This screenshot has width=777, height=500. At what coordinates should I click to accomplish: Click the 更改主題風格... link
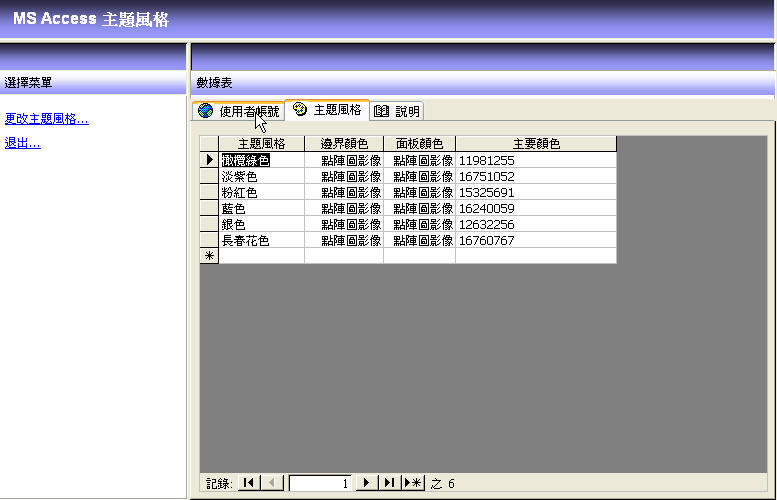[47, 119]
